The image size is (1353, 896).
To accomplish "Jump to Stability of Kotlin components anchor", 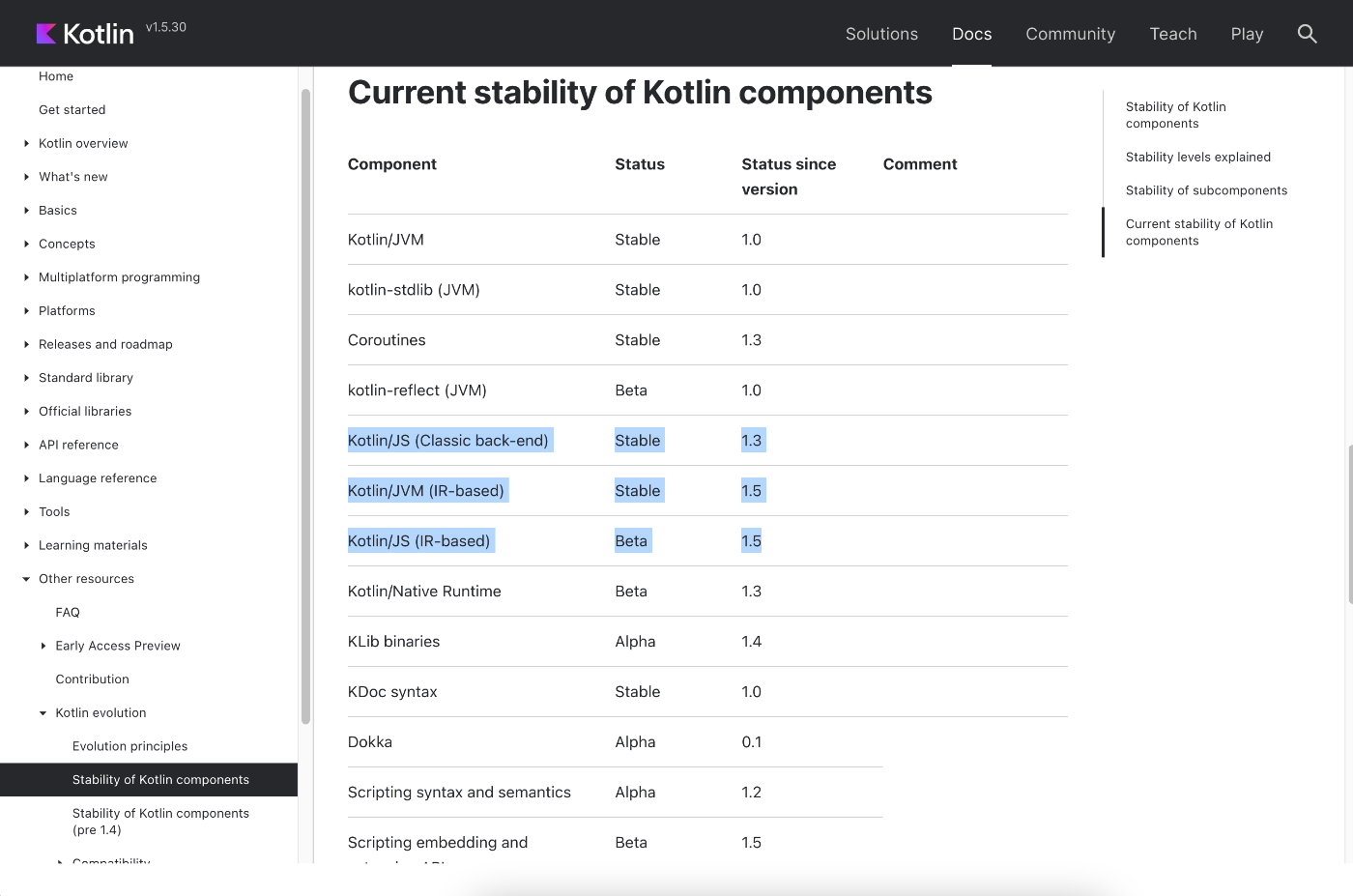I will 1175,115.
